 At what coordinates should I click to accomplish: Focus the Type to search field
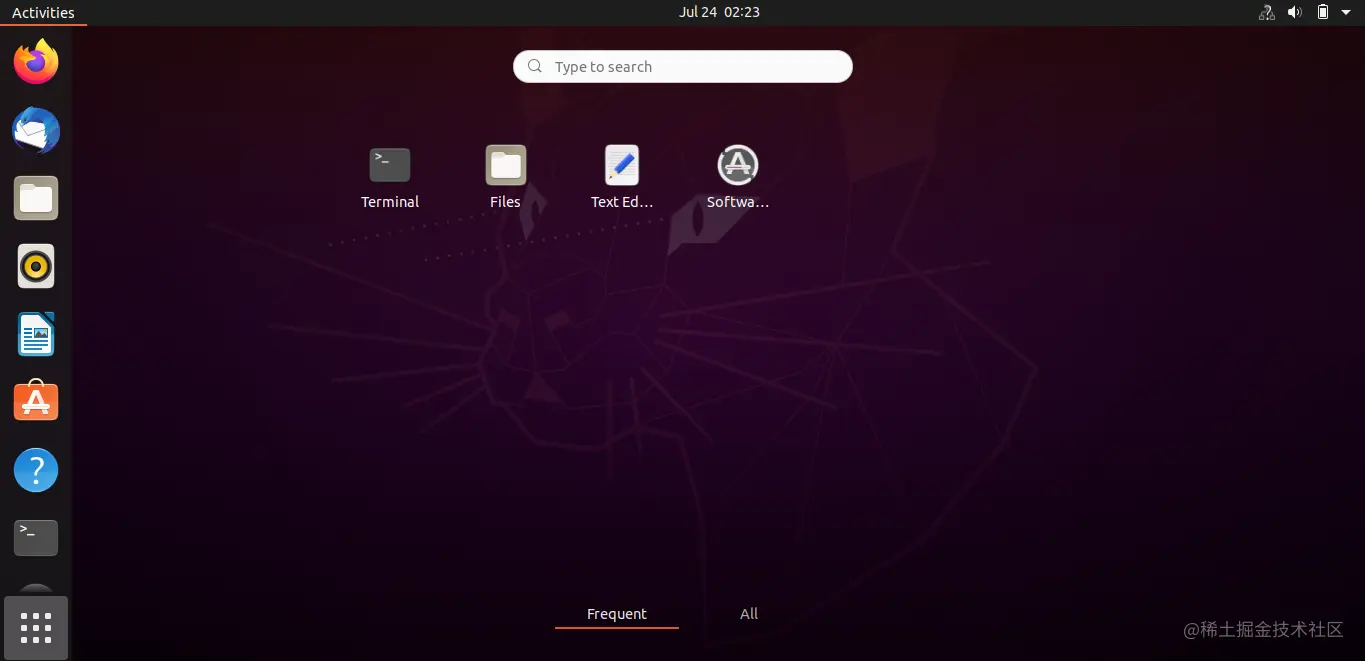pyautogui.click(x=683, y=66)
